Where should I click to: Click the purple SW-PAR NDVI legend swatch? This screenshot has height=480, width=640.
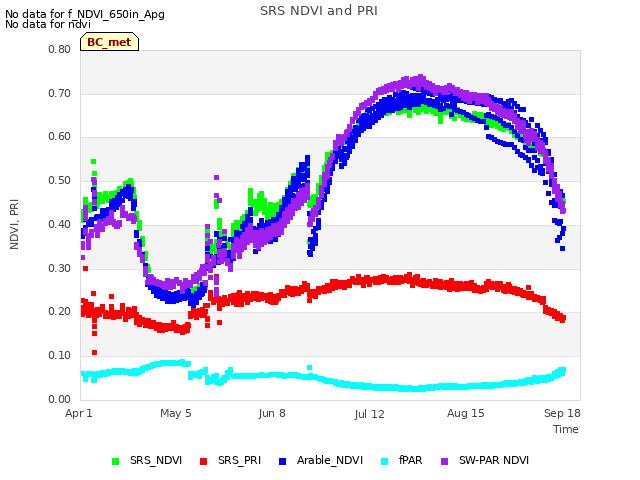(x=444, y=461)
